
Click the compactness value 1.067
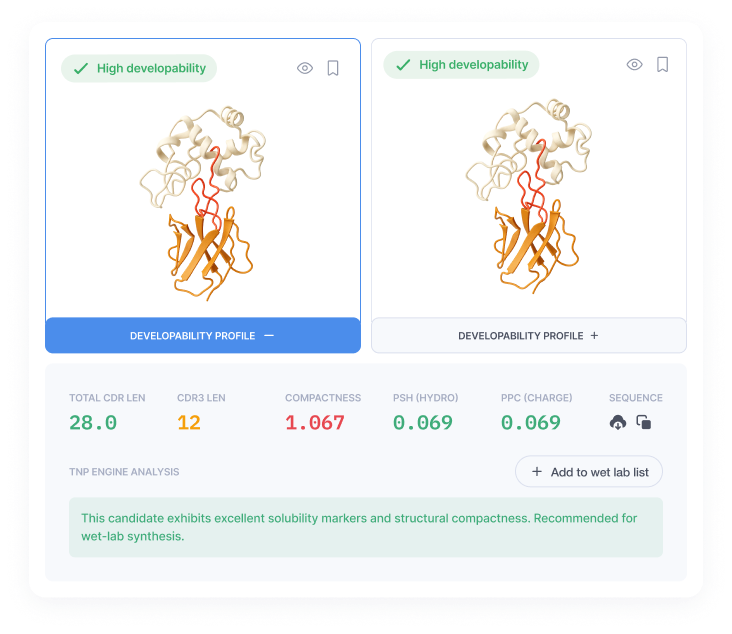(x=315, y=423)
